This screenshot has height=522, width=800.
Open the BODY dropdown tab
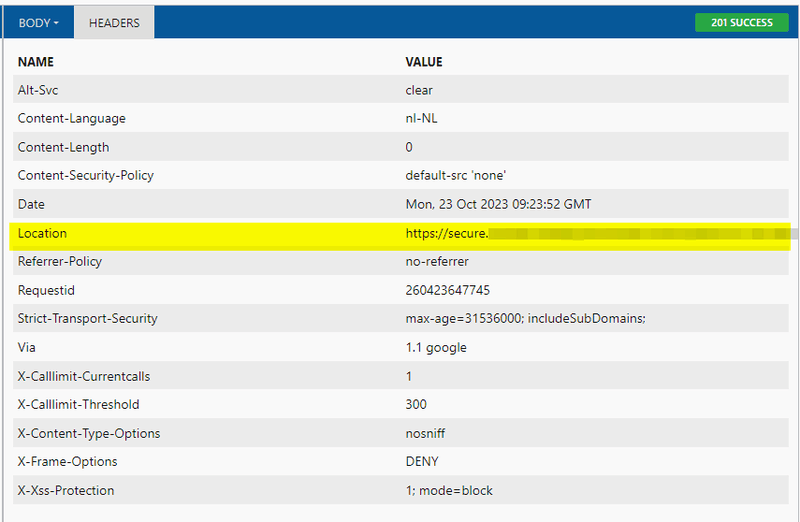pos(39,23)
